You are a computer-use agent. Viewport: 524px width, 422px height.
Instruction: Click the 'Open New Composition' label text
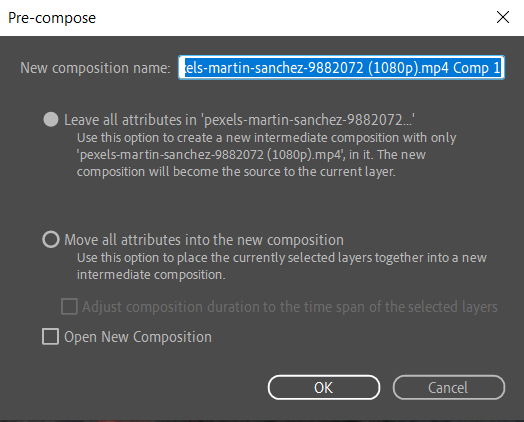pyautogui.click(x=138, y=337)
